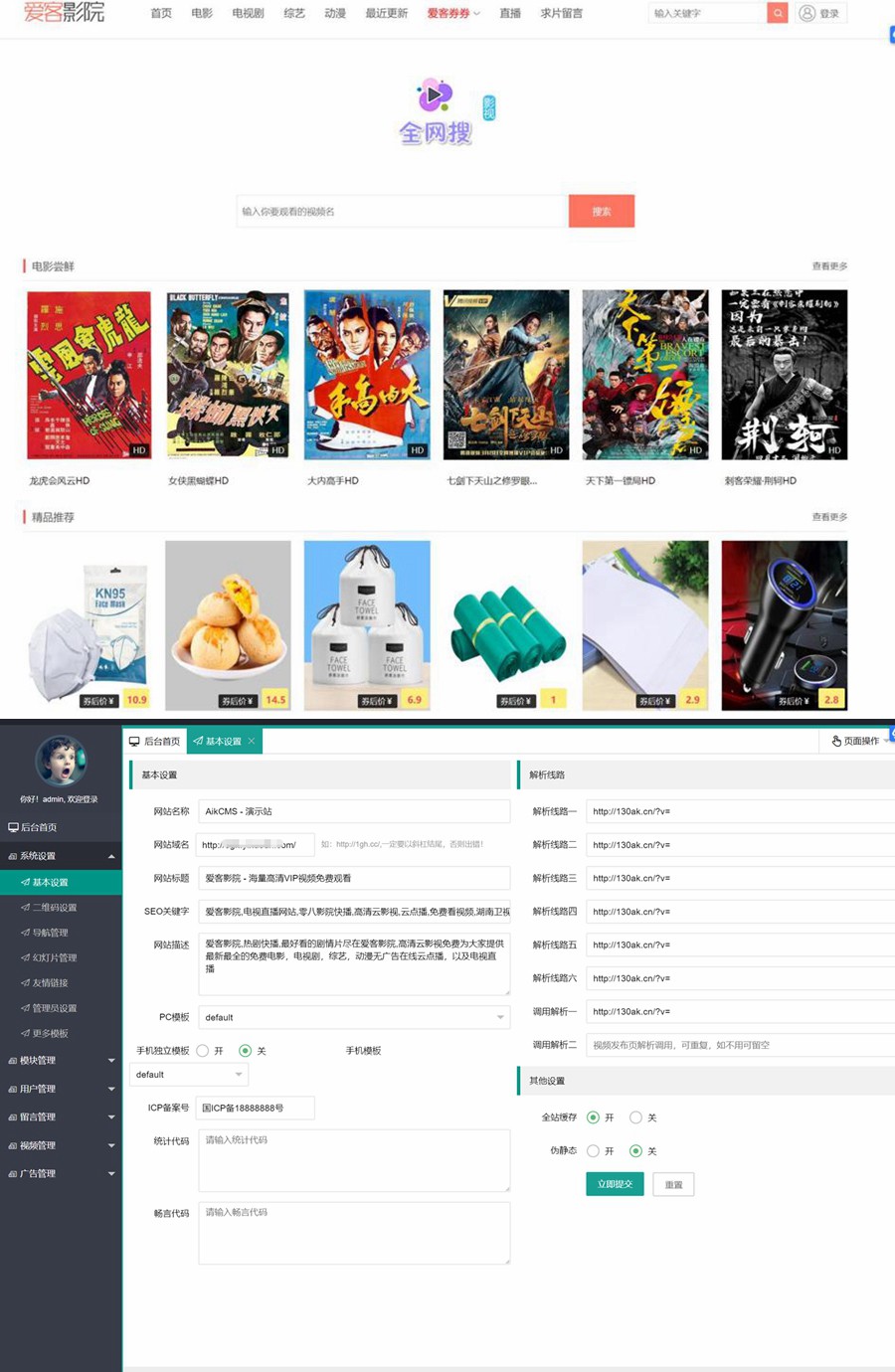Enable 伪静态 by selecting 开
Screen dimensions: 895x1372
(593, 1151)
